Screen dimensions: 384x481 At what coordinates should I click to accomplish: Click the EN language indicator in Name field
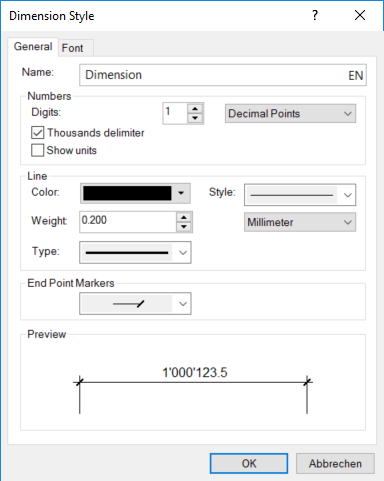(x=356, y=75)
